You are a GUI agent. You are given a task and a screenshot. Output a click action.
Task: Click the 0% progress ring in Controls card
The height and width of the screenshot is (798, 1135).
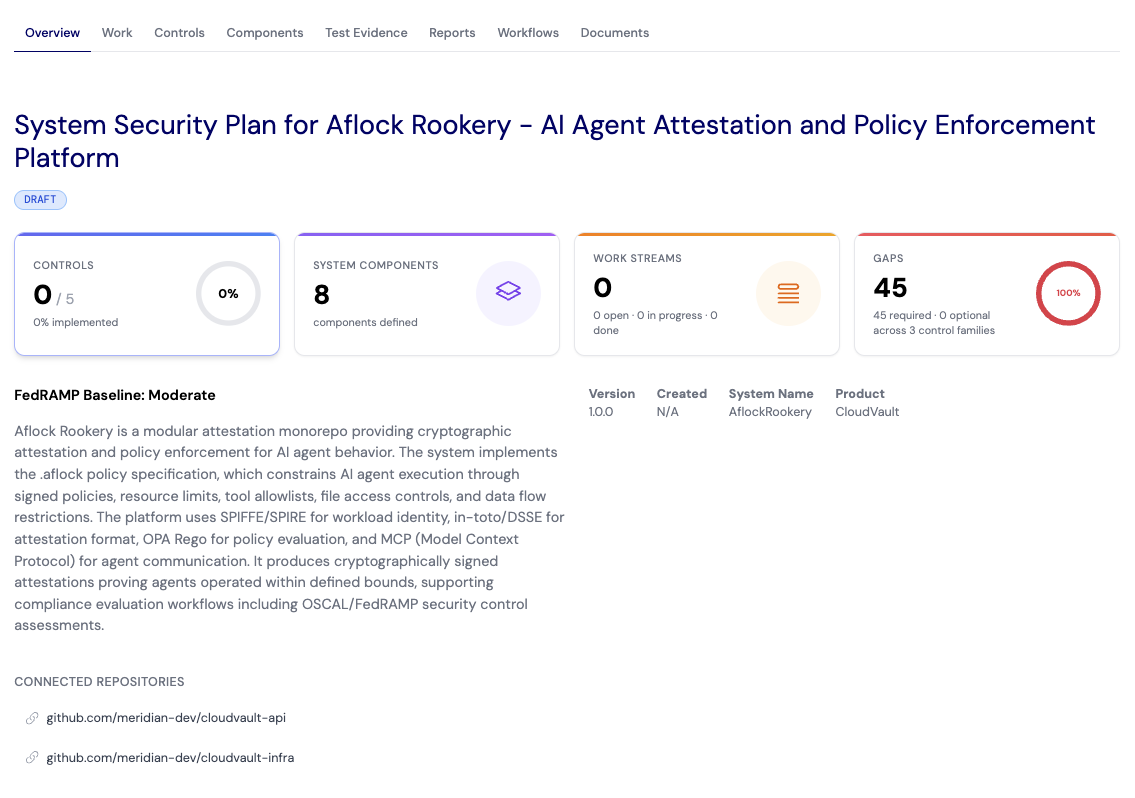(x=228, y=293)
